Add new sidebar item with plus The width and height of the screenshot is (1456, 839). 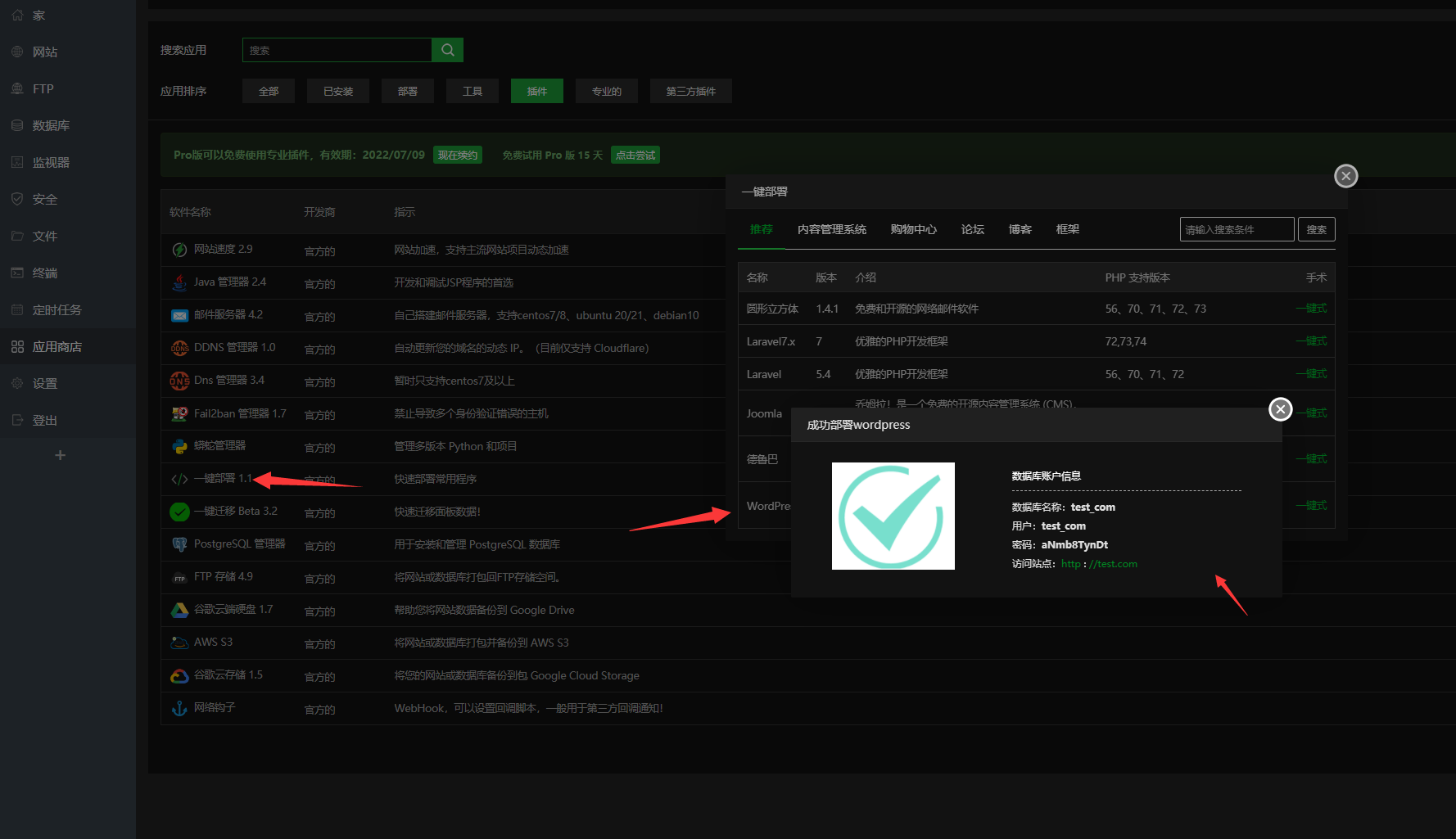(60, 455)
